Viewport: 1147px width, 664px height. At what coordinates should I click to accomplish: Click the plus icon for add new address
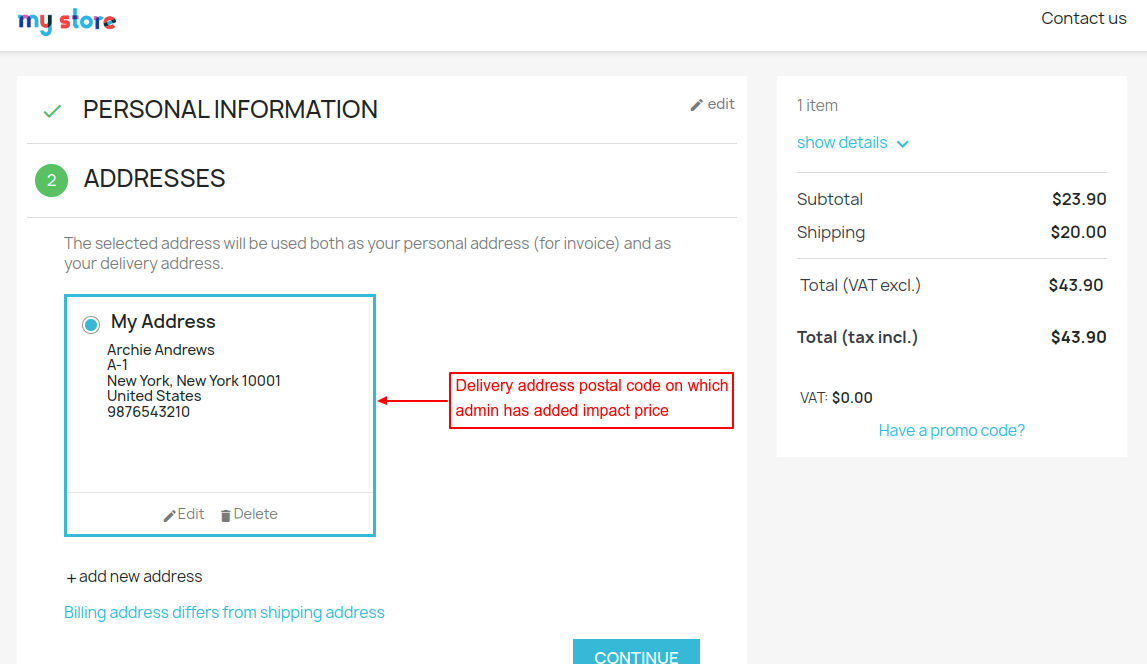tap(71, 578)
